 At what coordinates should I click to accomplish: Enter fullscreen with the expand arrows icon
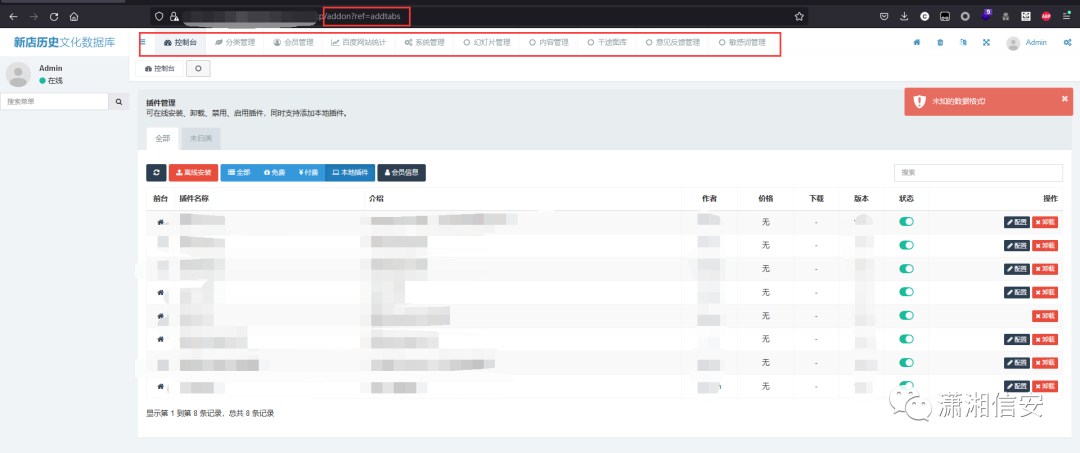pyautogui.click(x=986, y=43)
